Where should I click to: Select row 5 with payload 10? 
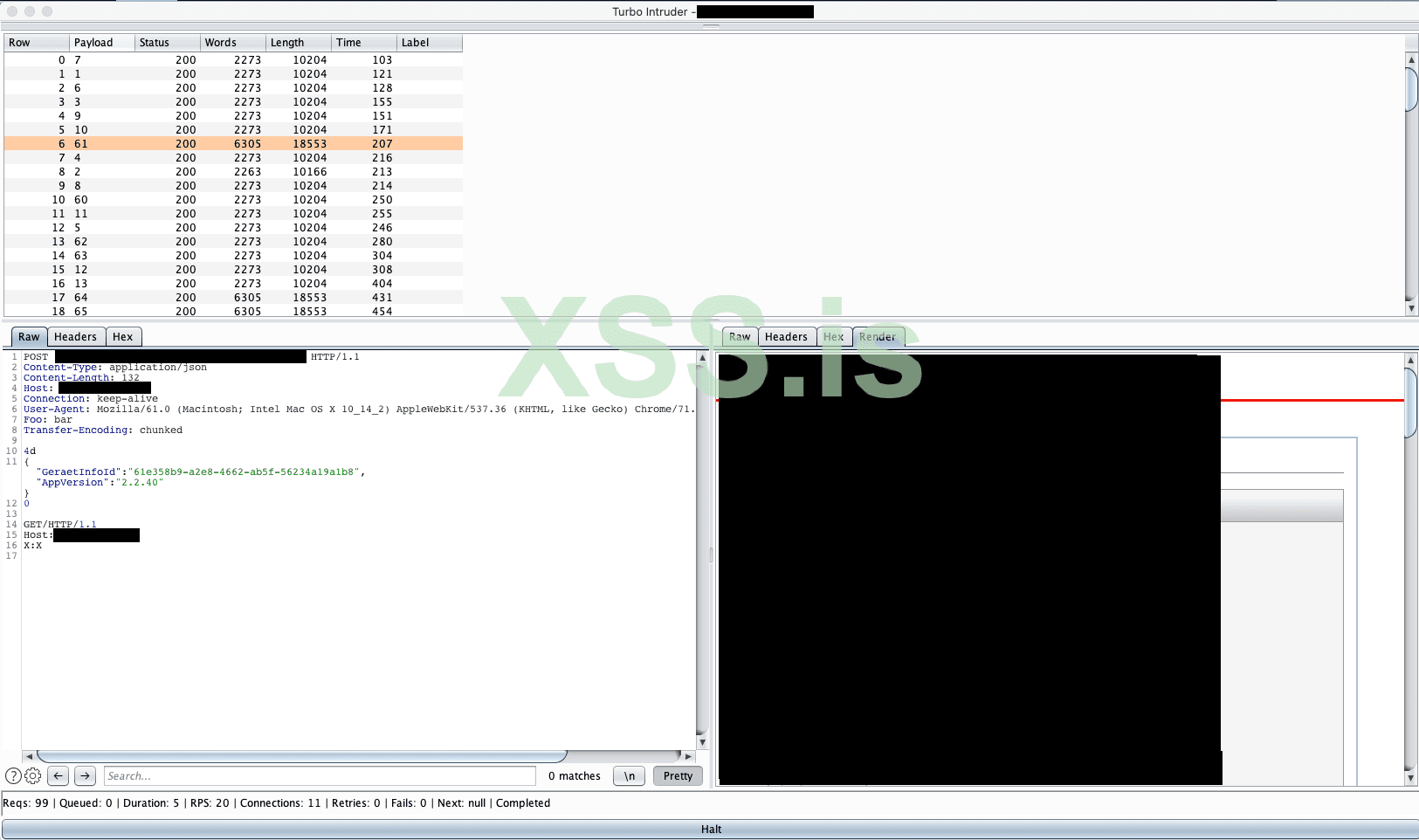coord(233,130)
